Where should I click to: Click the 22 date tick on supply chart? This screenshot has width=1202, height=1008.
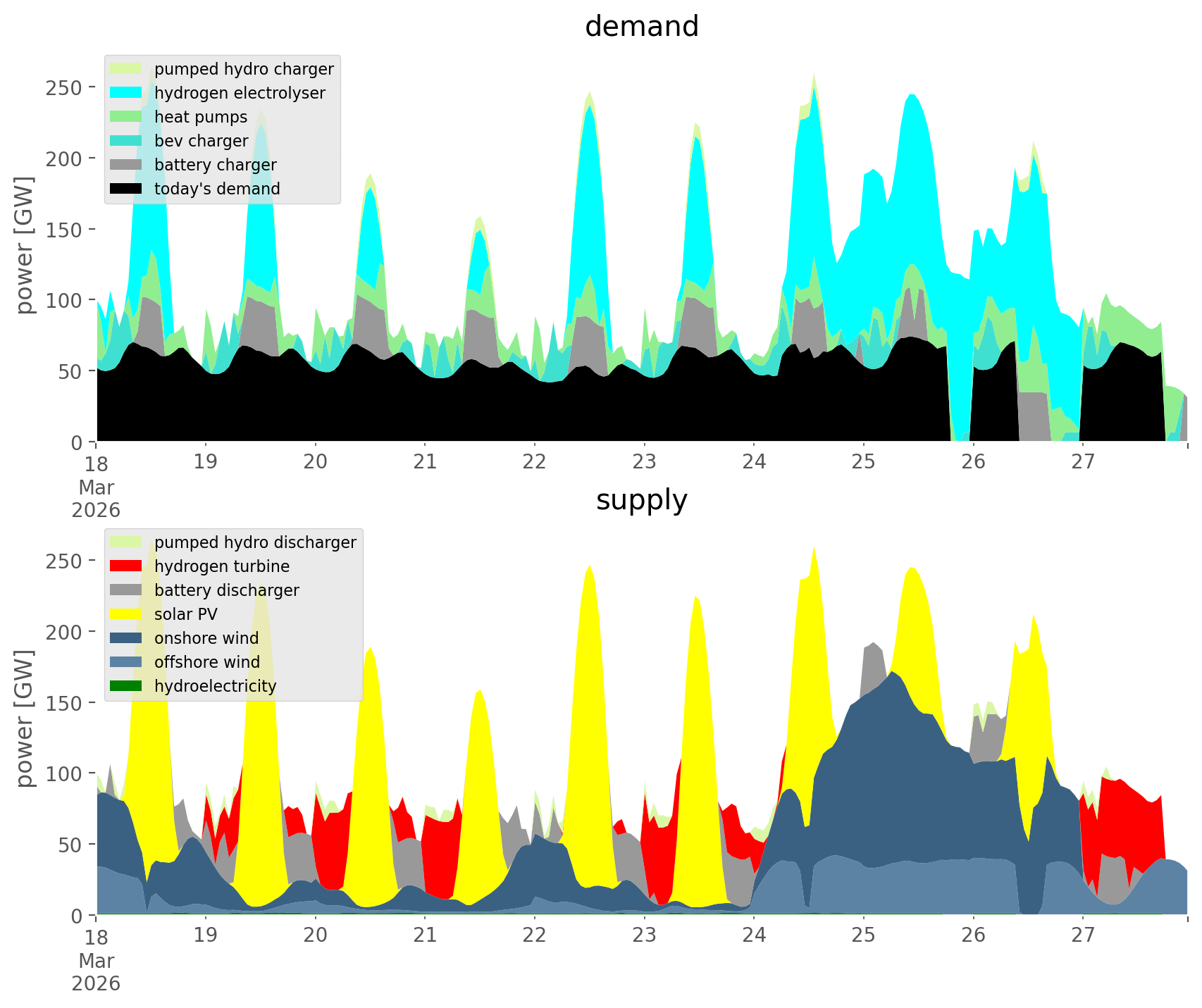535,935
